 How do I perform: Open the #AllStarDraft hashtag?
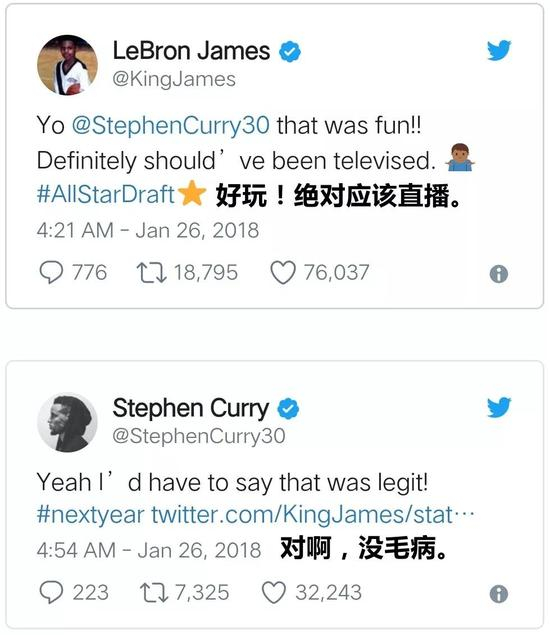coord(106,194)
